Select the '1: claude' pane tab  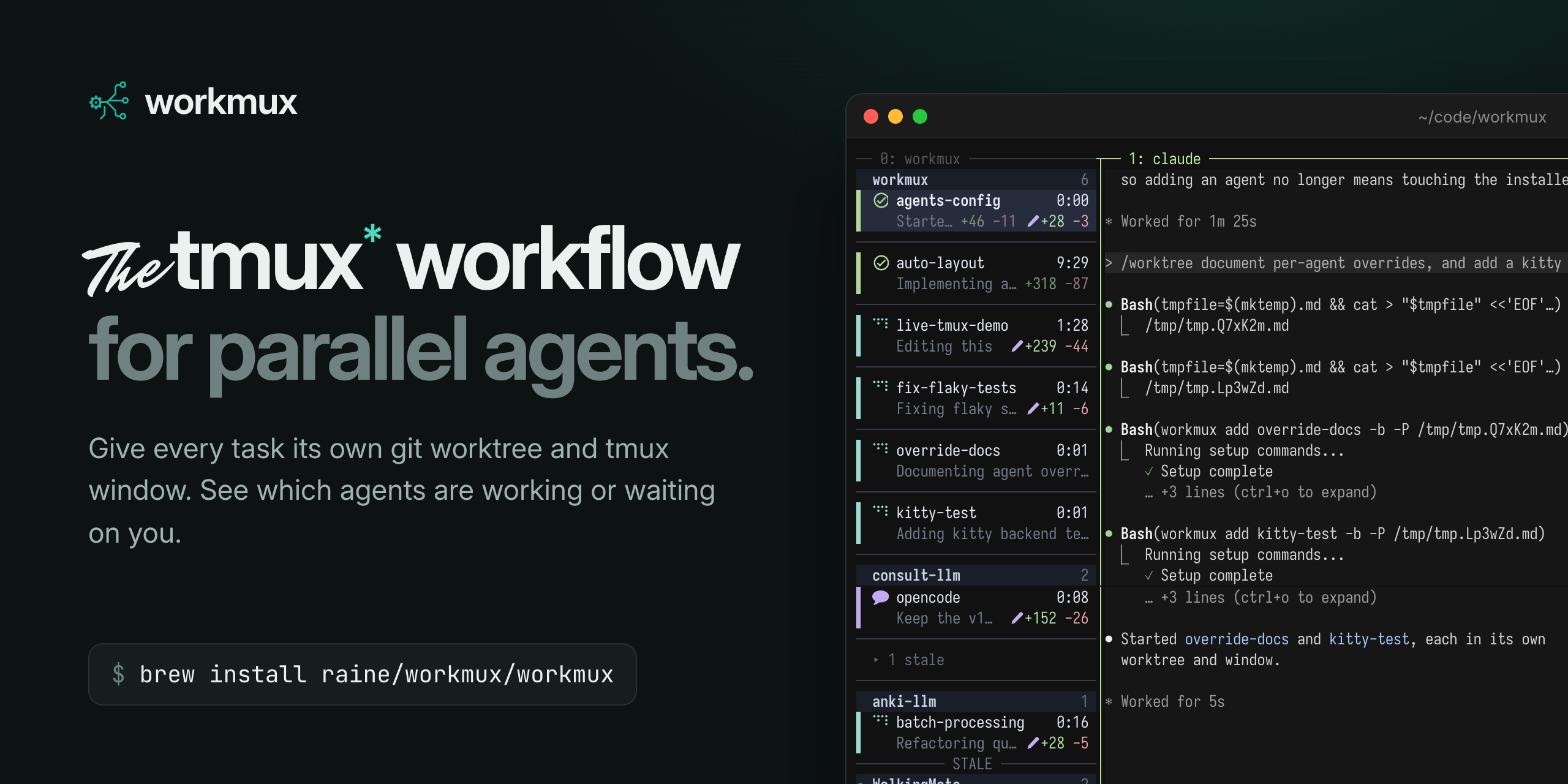point(1164,159)
